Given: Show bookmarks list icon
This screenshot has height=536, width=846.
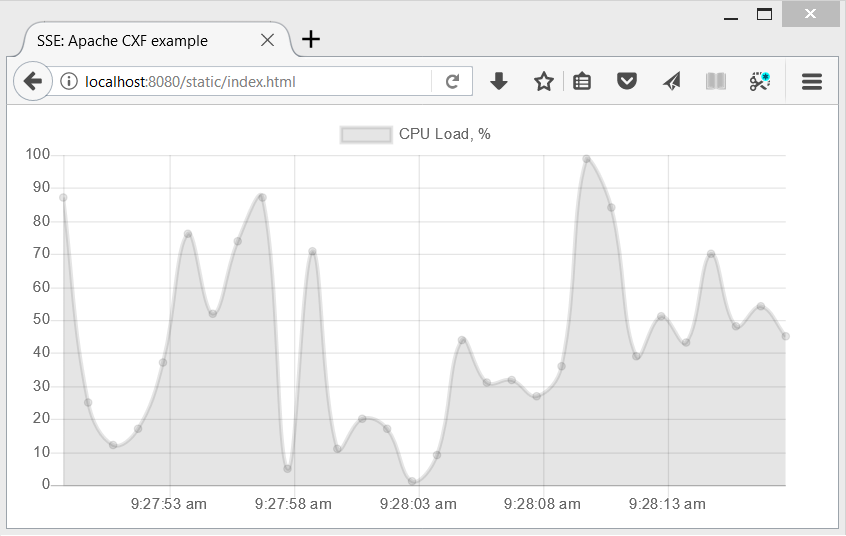Looking at the screenshot, I should 582,82.
